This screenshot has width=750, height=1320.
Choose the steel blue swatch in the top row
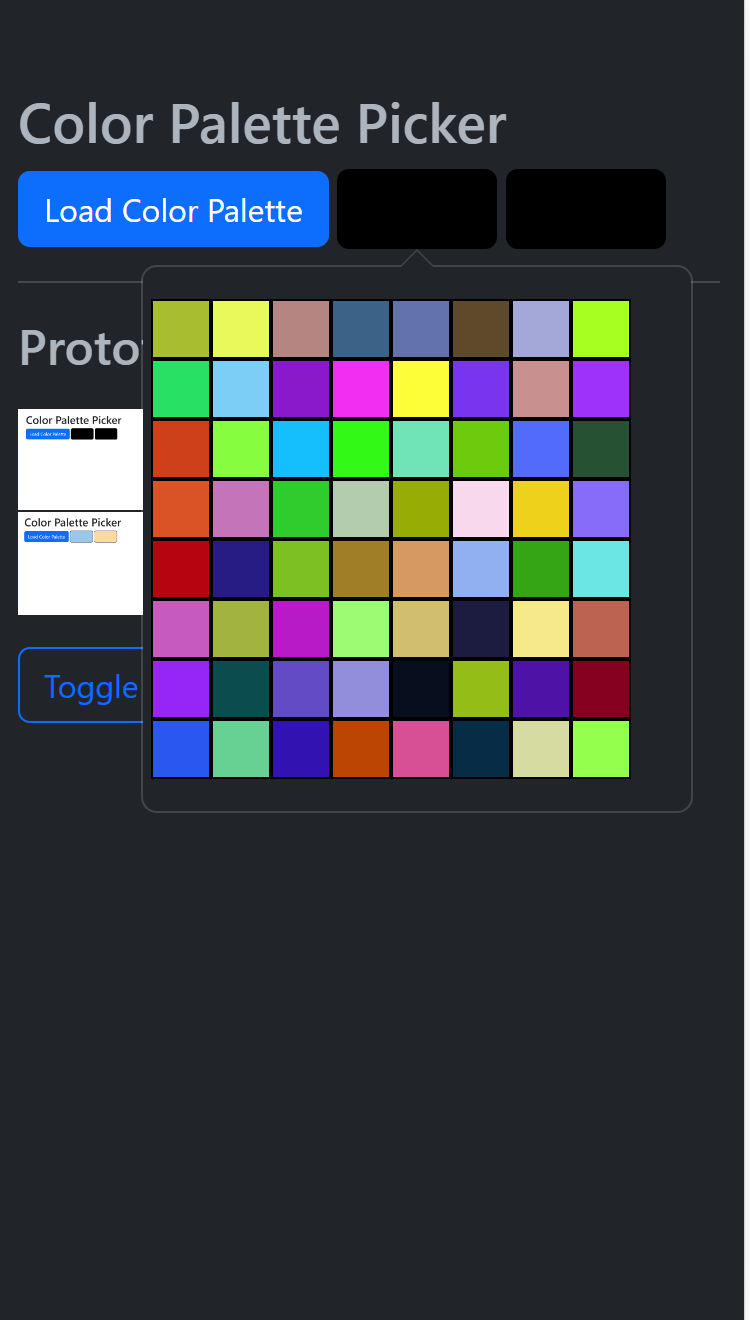pyautogui.click(x=361, y=329)
